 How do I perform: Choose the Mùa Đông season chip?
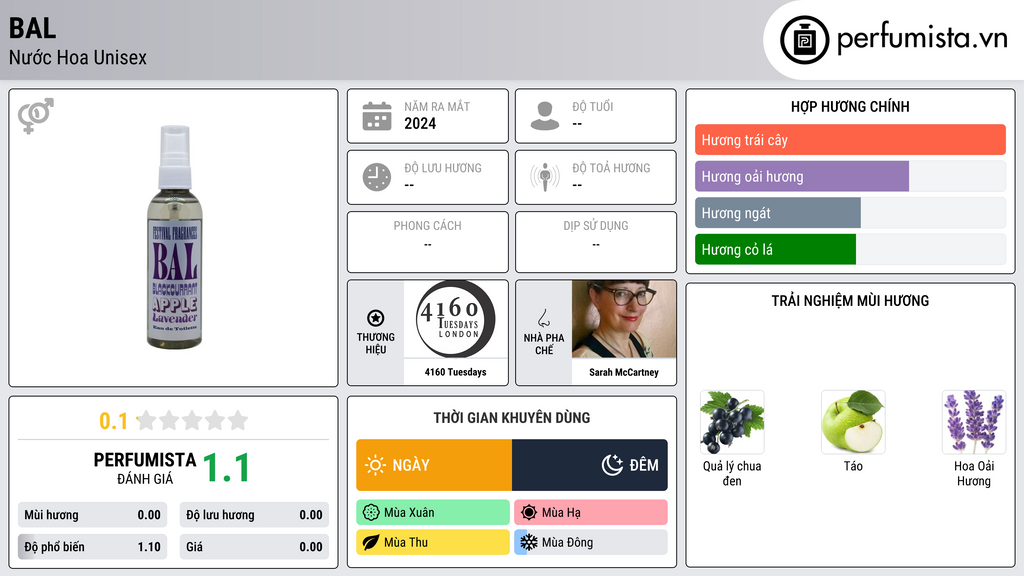[591, 542]
